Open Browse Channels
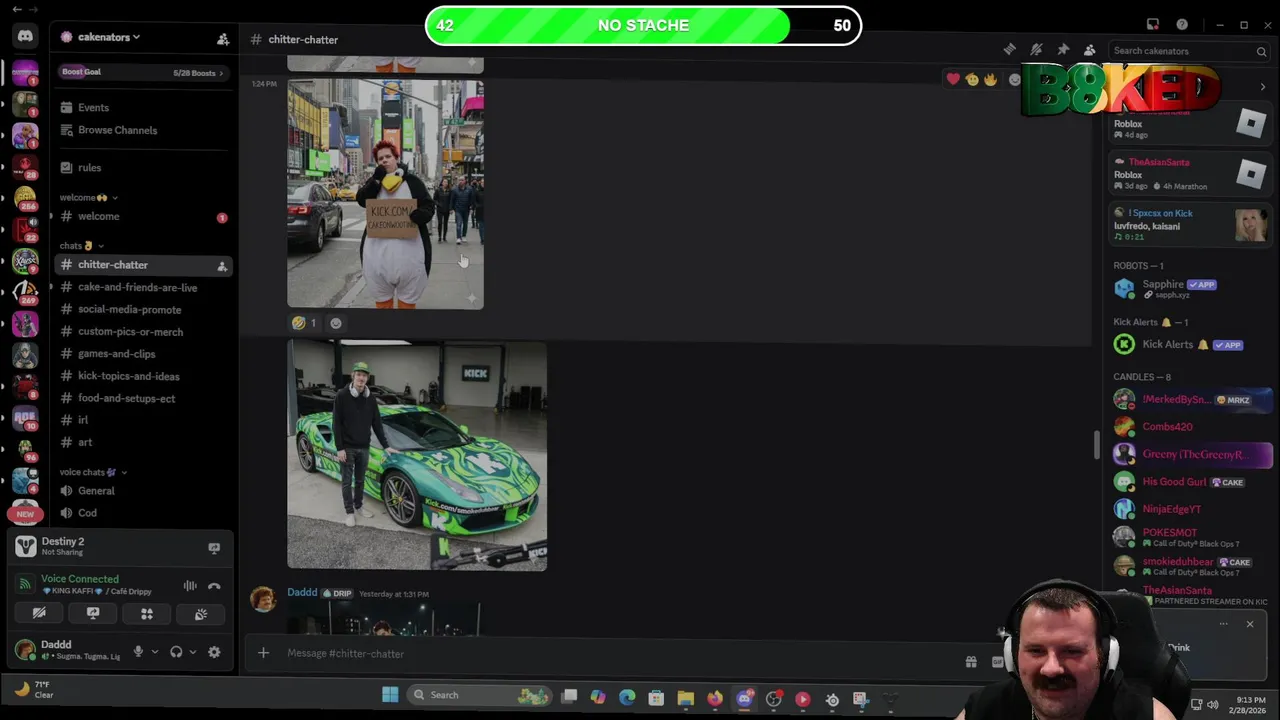 (x=117, y=130)
